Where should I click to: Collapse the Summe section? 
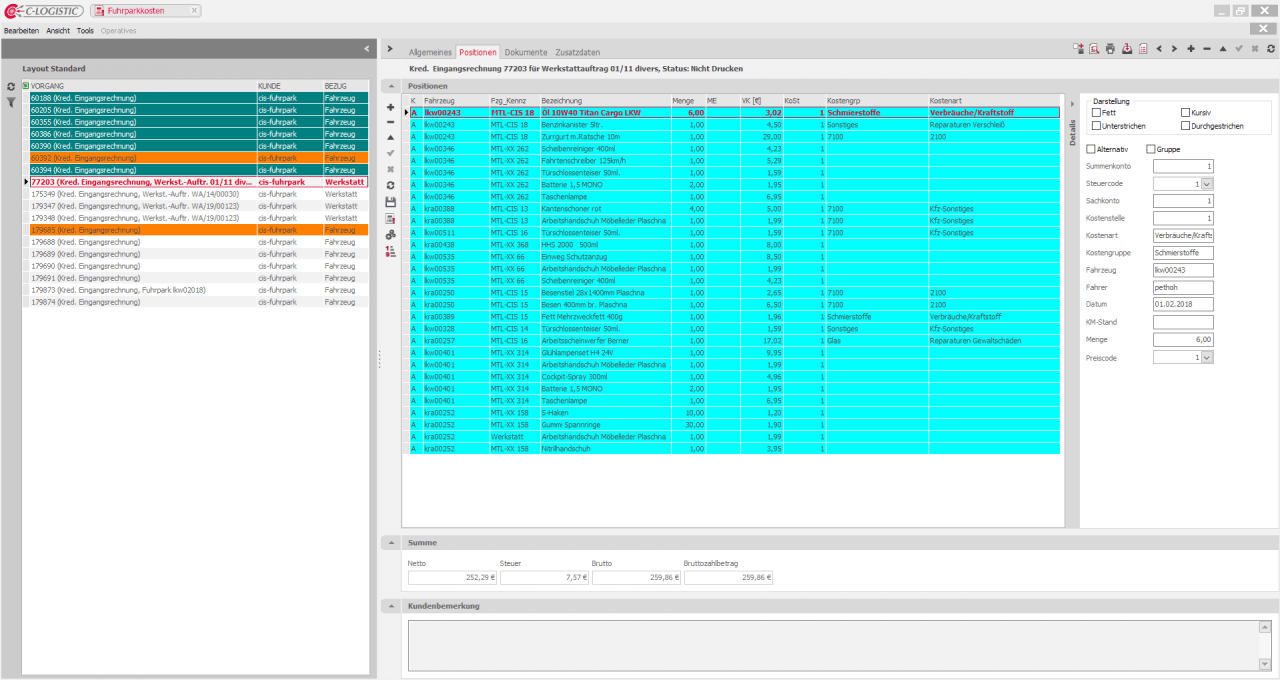tap(391, 543)
